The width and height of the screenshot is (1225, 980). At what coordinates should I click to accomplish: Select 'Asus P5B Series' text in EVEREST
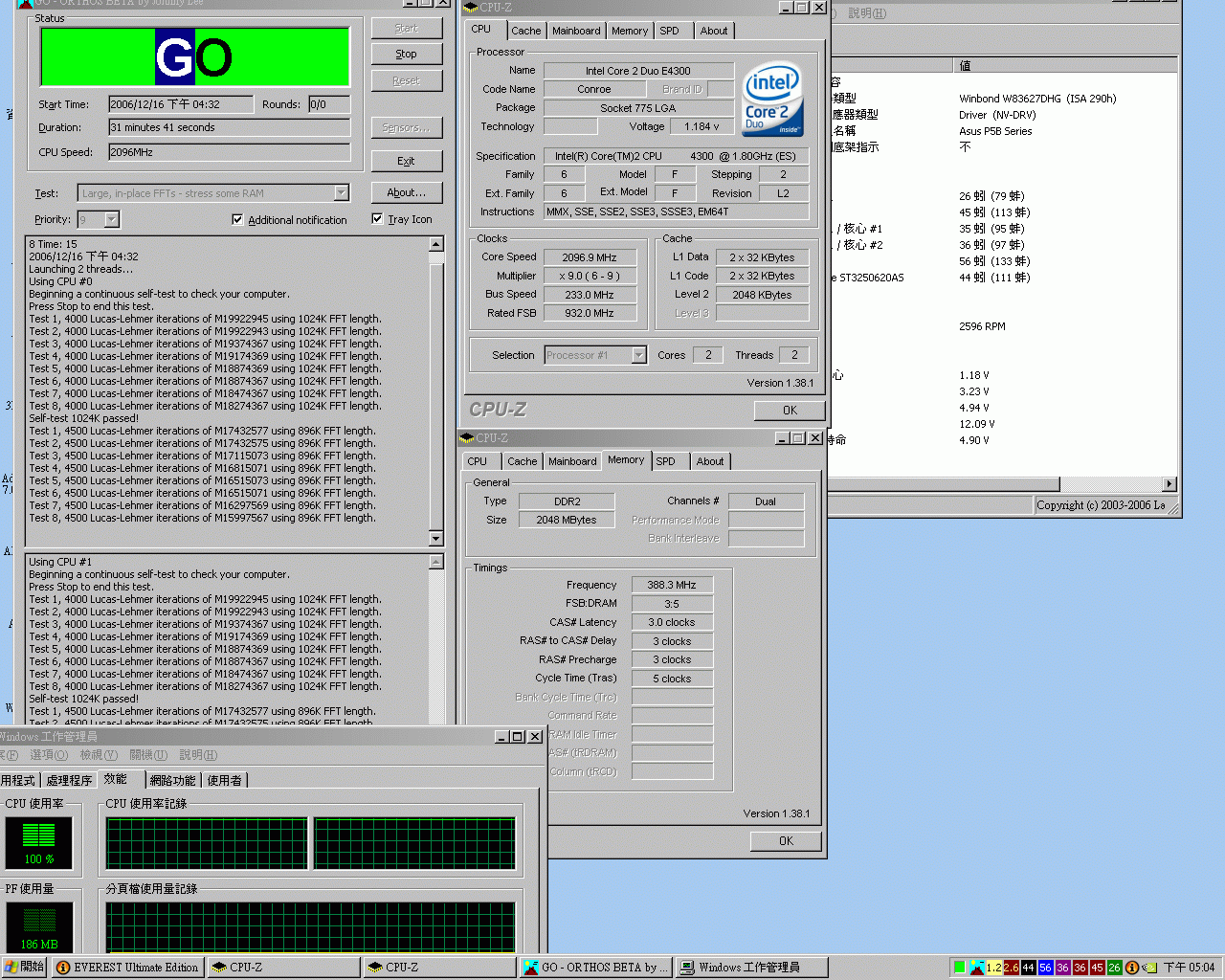point(995,131)
